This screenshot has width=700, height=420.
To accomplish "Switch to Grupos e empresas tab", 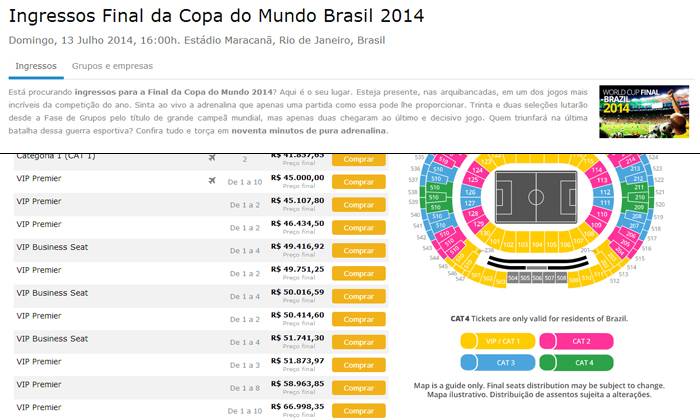I will point(112,66).
